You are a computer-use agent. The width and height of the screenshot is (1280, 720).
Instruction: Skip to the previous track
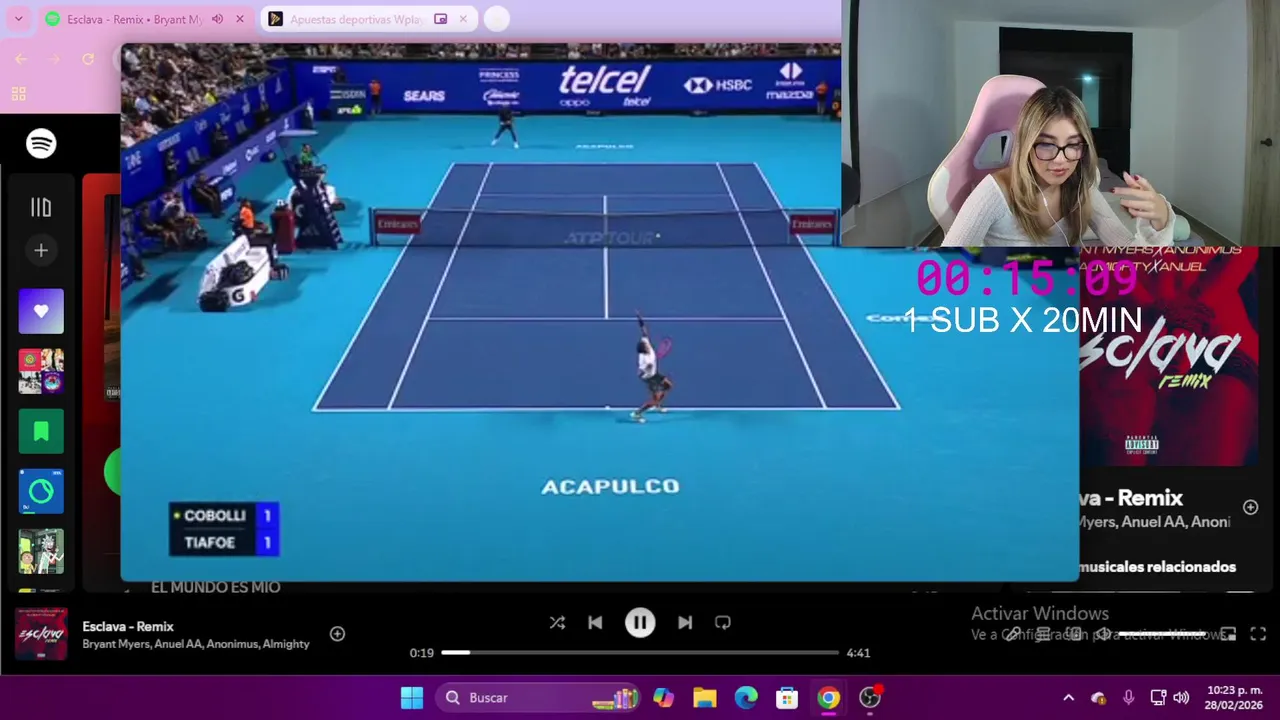[x=595, y=622]
